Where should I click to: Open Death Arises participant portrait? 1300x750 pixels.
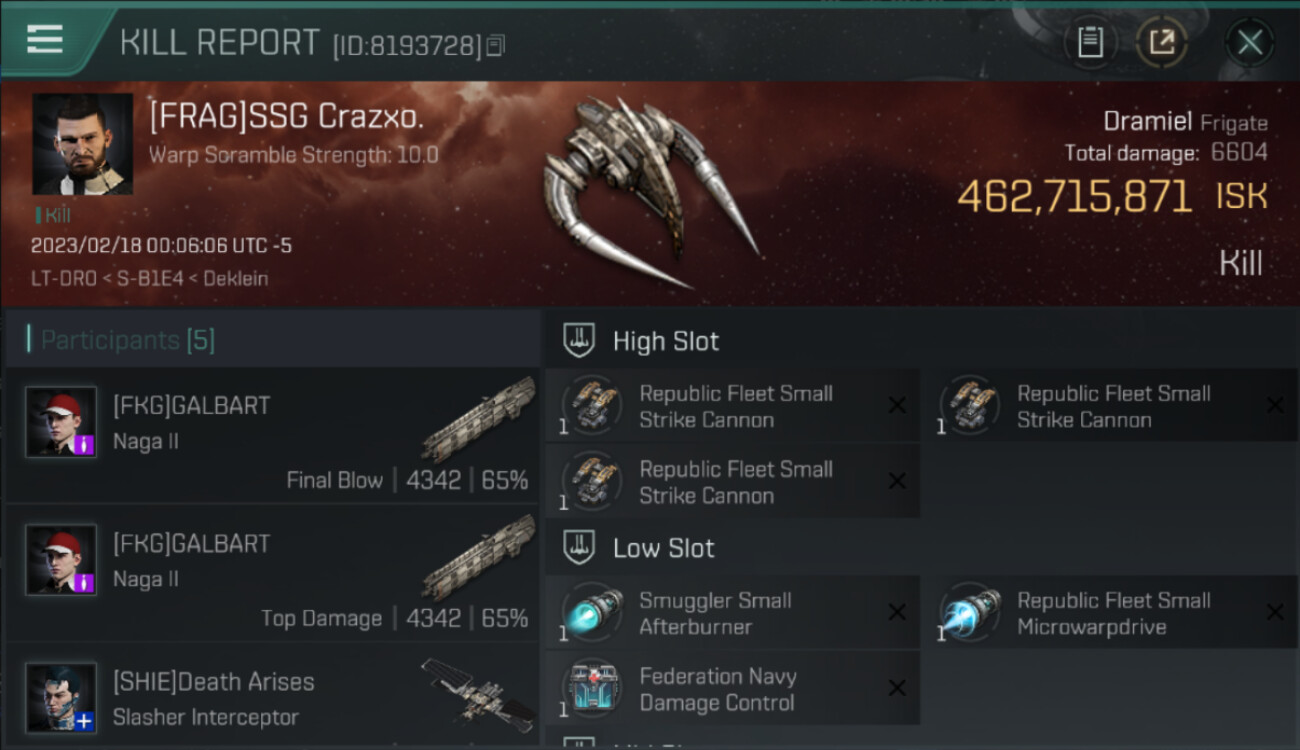pyautogui.click(x=61, y=697)
